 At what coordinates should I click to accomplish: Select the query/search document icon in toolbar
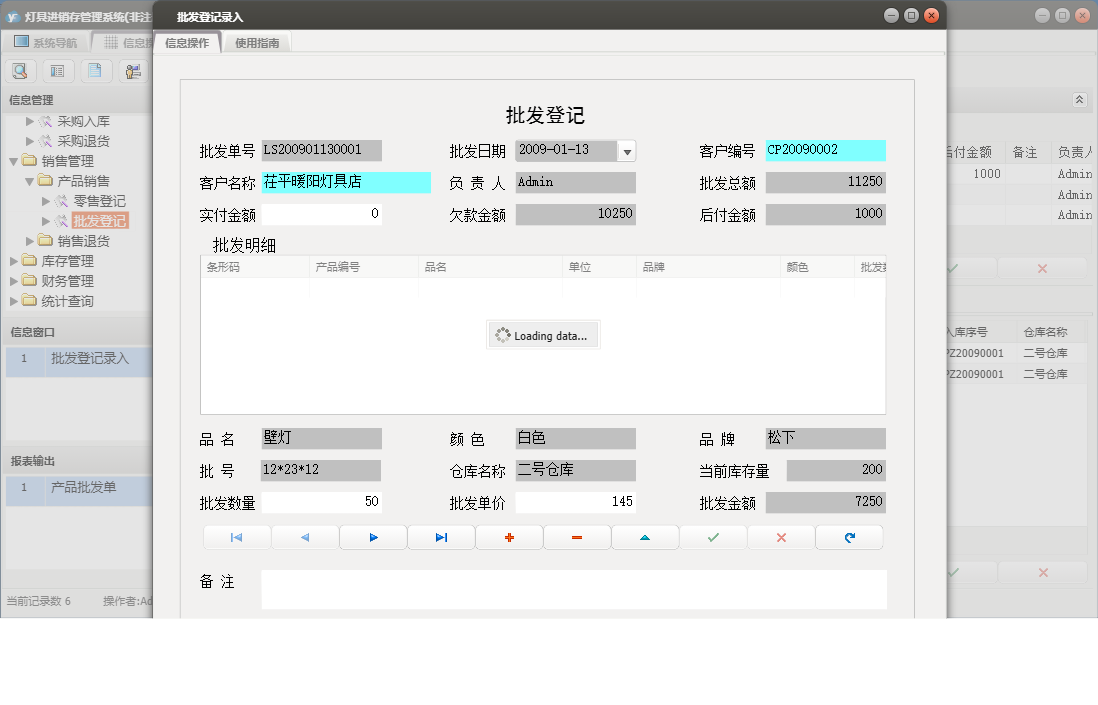pyautogui.click(x=20, y=71)
